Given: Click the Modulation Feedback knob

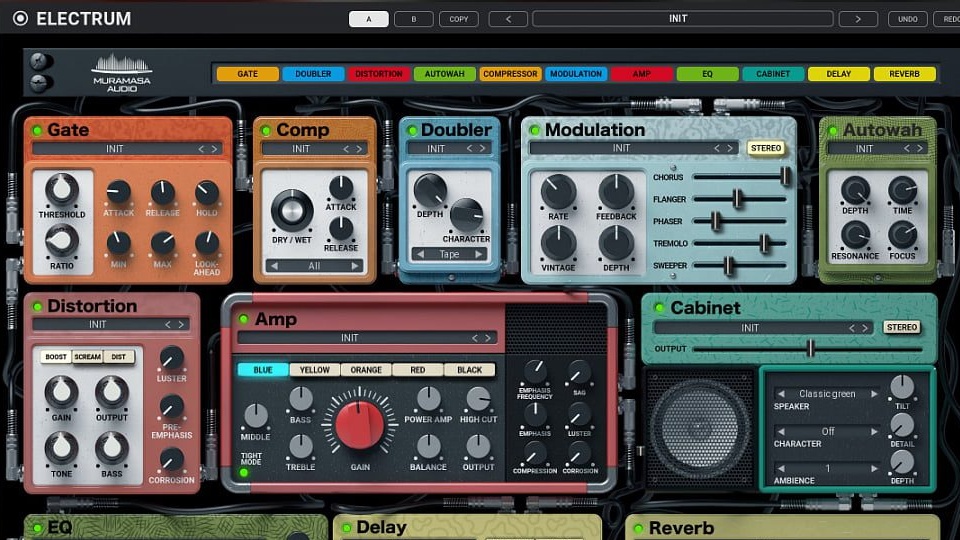Looking at the screenshot, I should (x=616, y=192).
